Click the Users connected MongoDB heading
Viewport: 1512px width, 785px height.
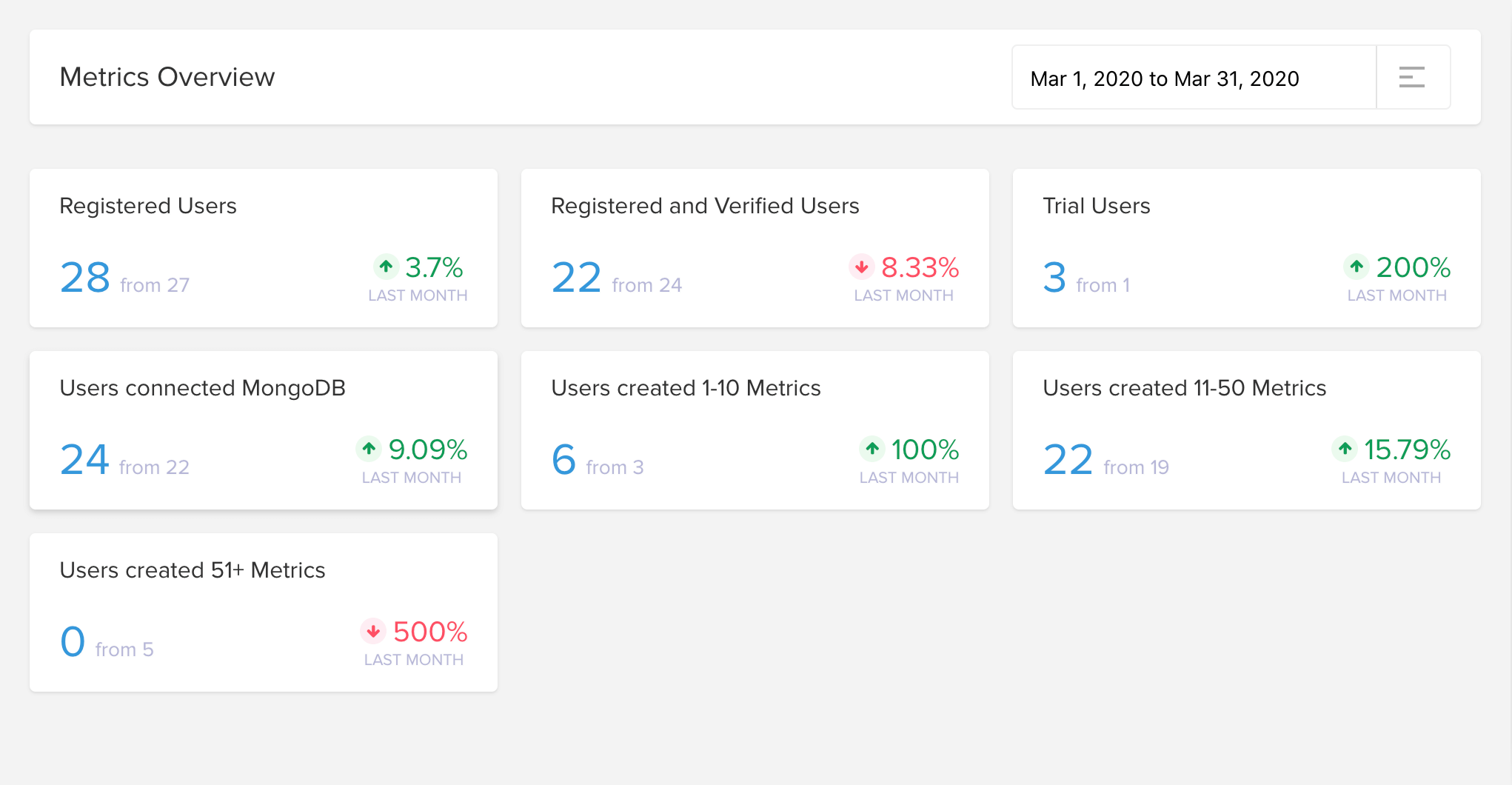(x=203, y=388)
